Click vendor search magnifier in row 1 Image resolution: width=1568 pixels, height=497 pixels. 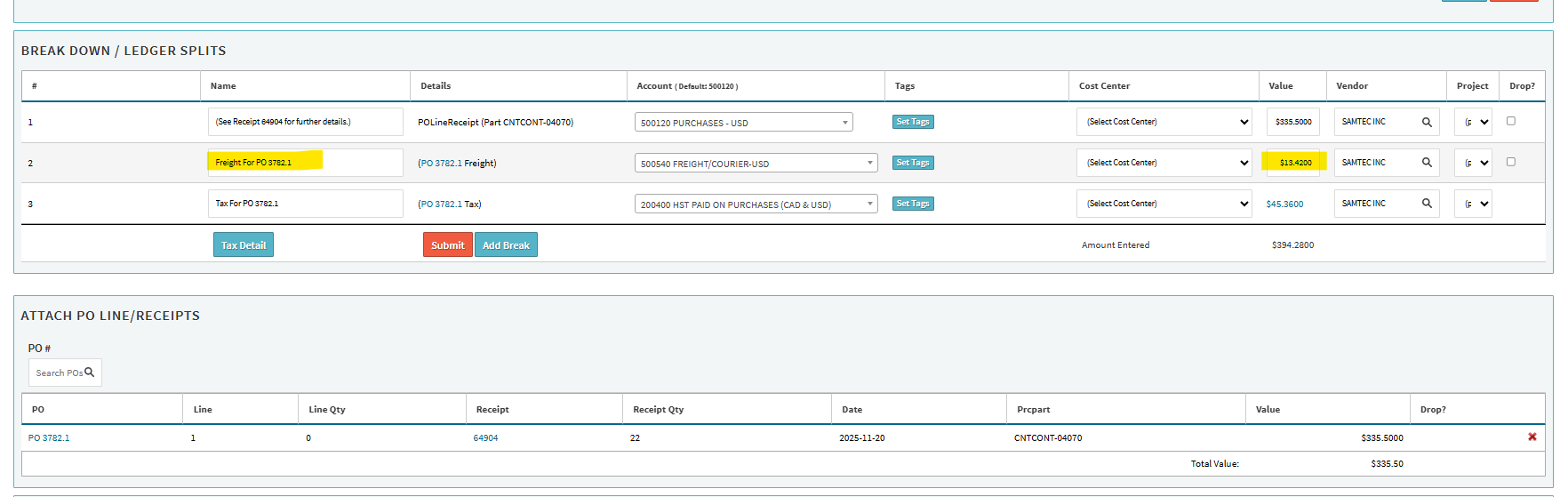[1427, 122]
